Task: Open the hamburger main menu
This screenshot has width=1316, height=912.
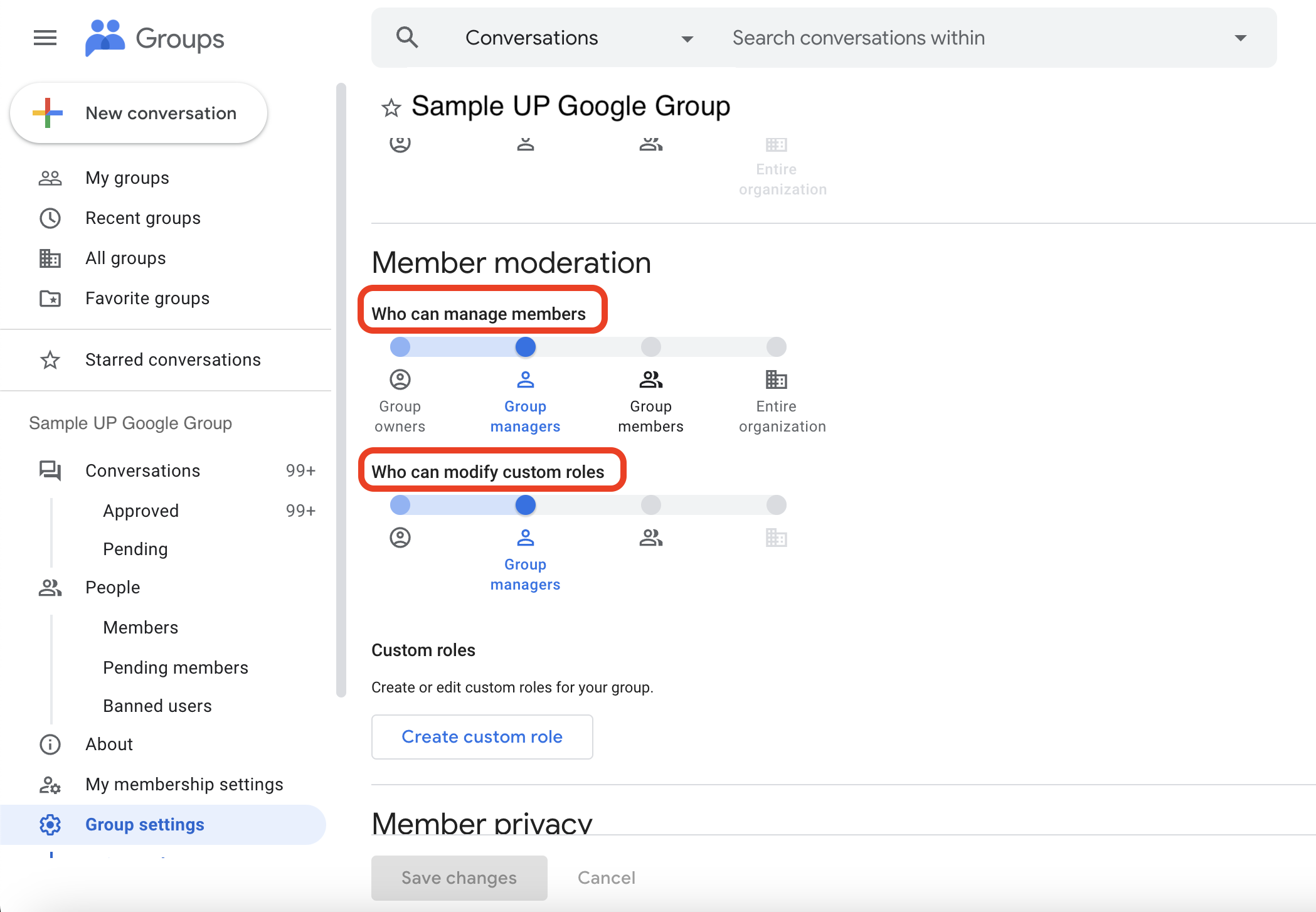Action: (45, 38)
